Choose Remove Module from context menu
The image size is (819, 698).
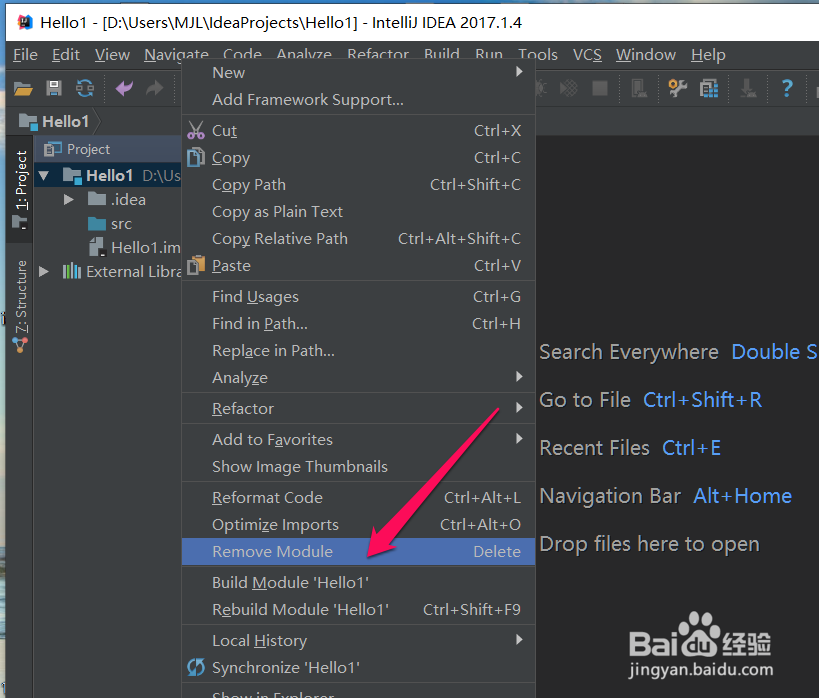[358, 551]
